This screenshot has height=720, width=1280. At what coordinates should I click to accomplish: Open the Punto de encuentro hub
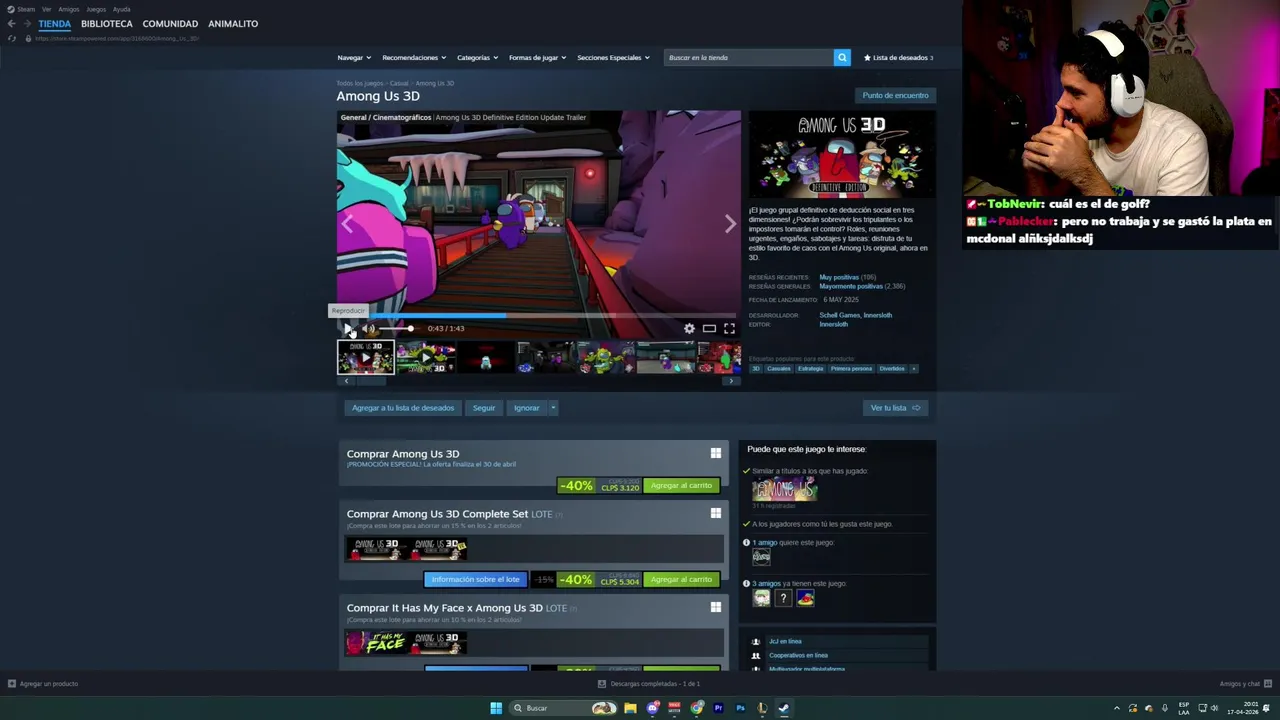point(895,95)
